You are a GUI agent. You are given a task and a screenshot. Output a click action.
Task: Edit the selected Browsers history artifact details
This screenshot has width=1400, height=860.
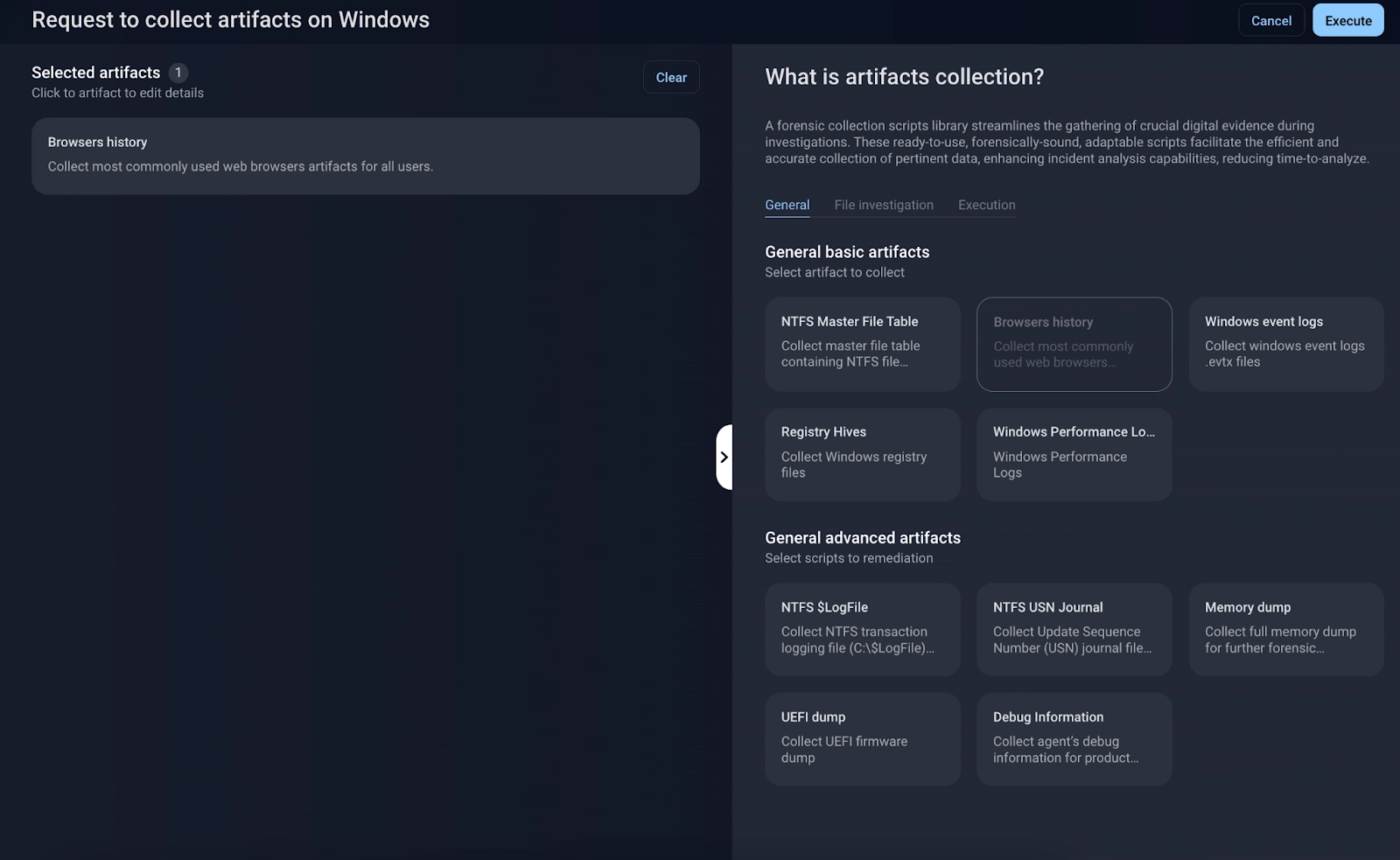tap(365, 156)
